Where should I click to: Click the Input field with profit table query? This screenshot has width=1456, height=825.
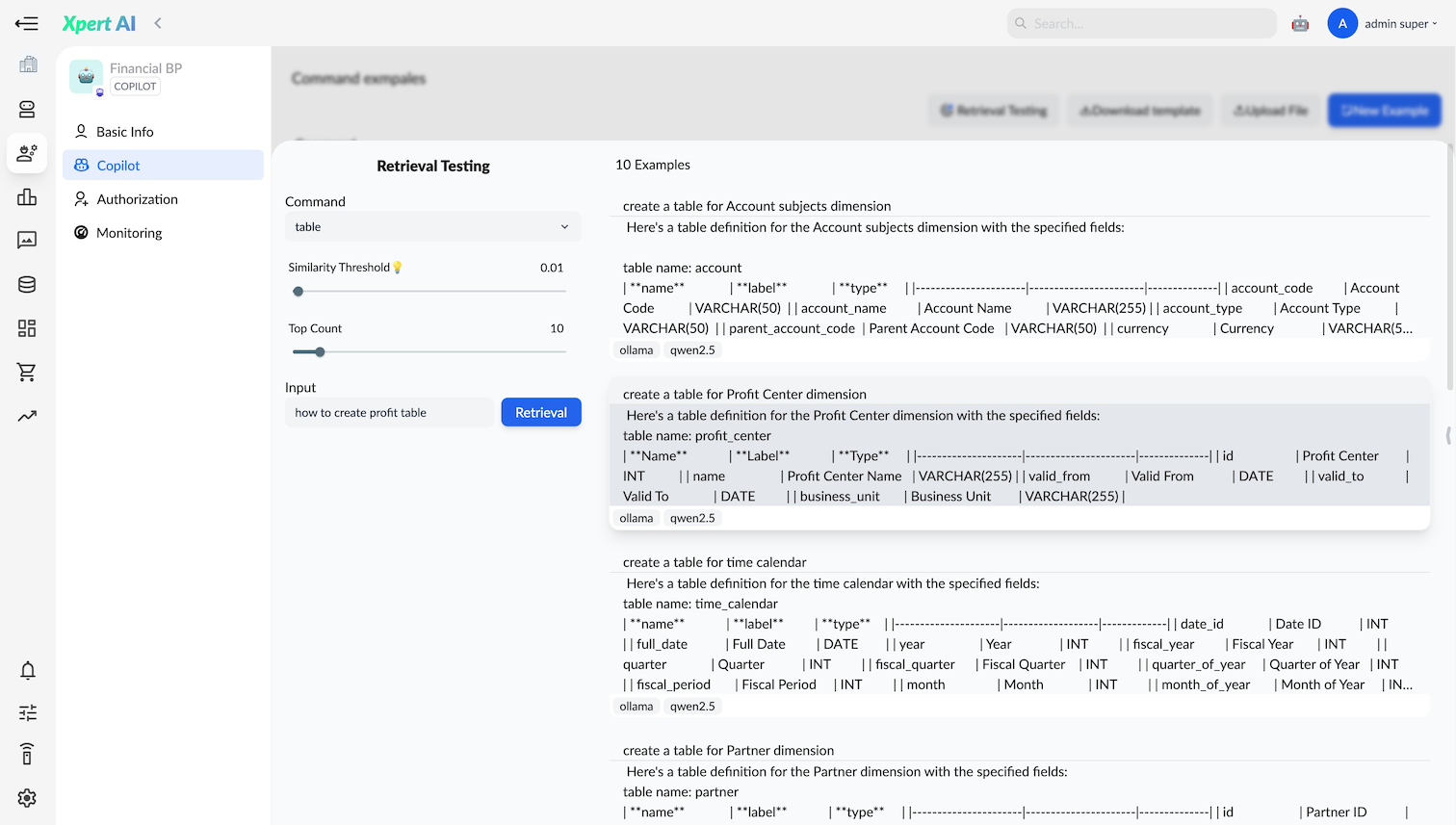[x=390, y=412]
